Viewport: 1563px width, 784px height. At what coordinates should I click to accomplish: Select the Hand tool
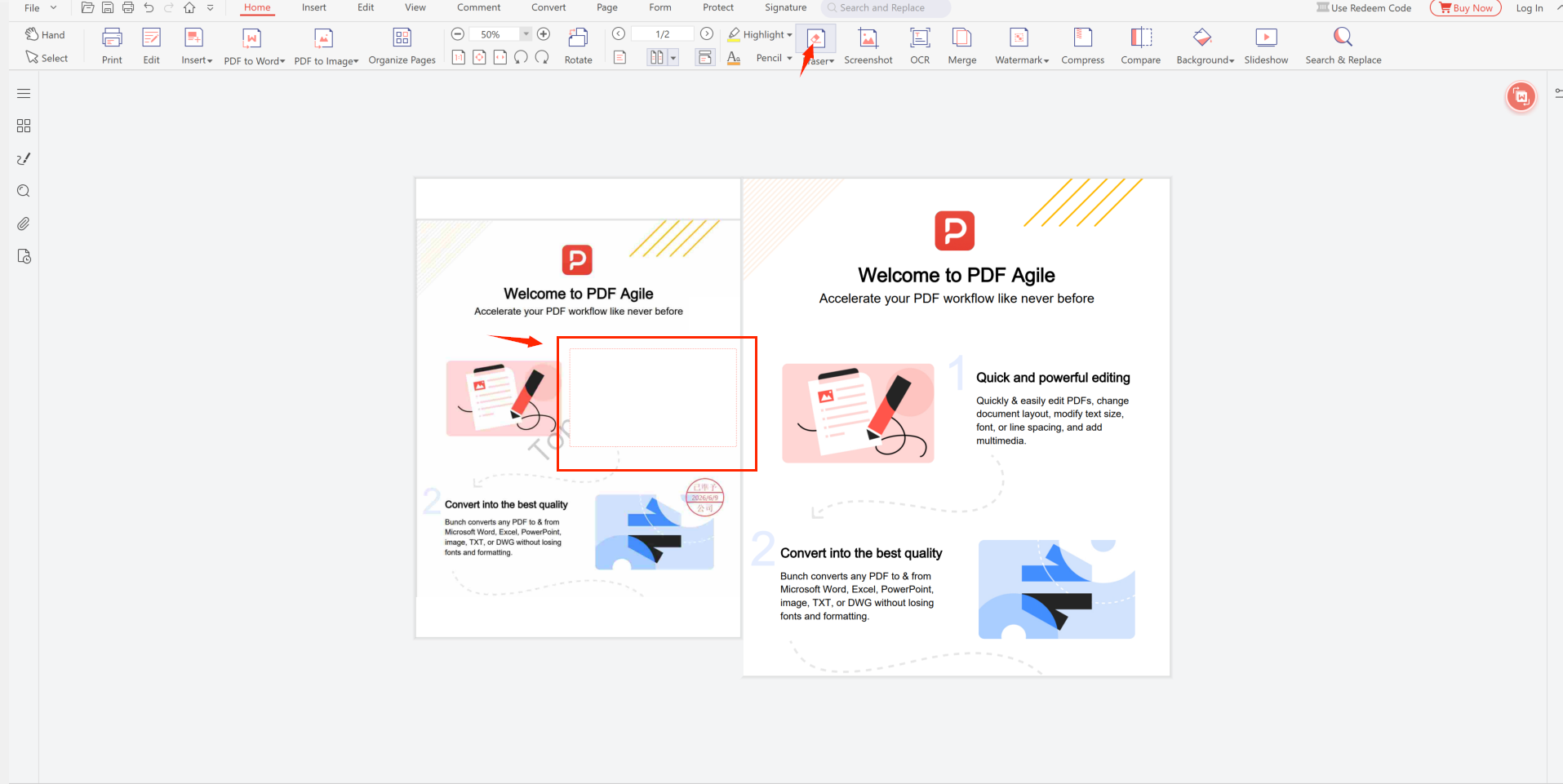[45, 34]
